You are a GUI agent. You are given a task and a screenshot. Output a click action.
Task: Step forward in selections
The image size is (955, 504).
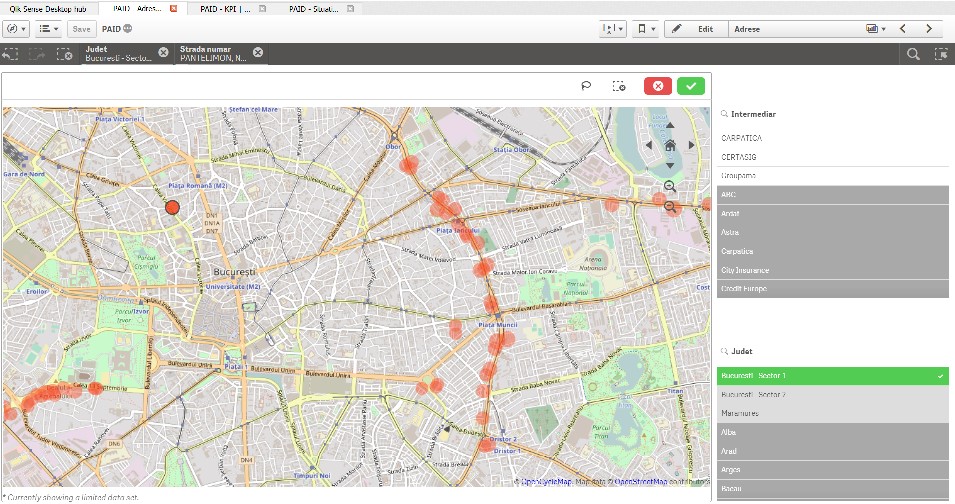[x=37, y=54]
